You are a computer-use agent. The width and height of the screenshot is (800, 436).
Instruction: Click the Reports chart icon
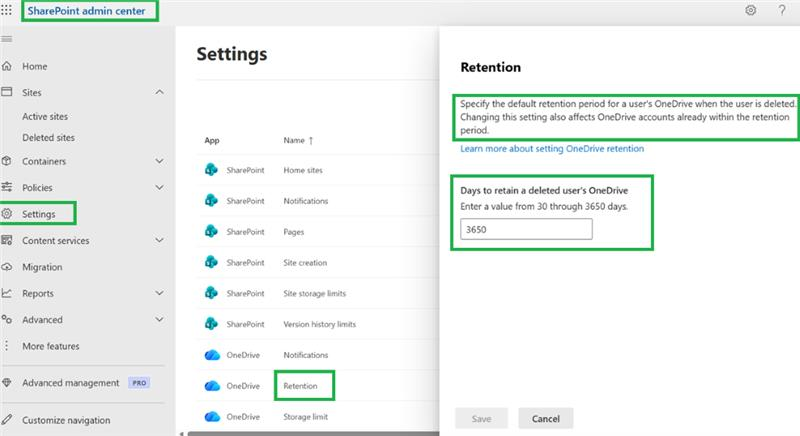coord(7,293)
